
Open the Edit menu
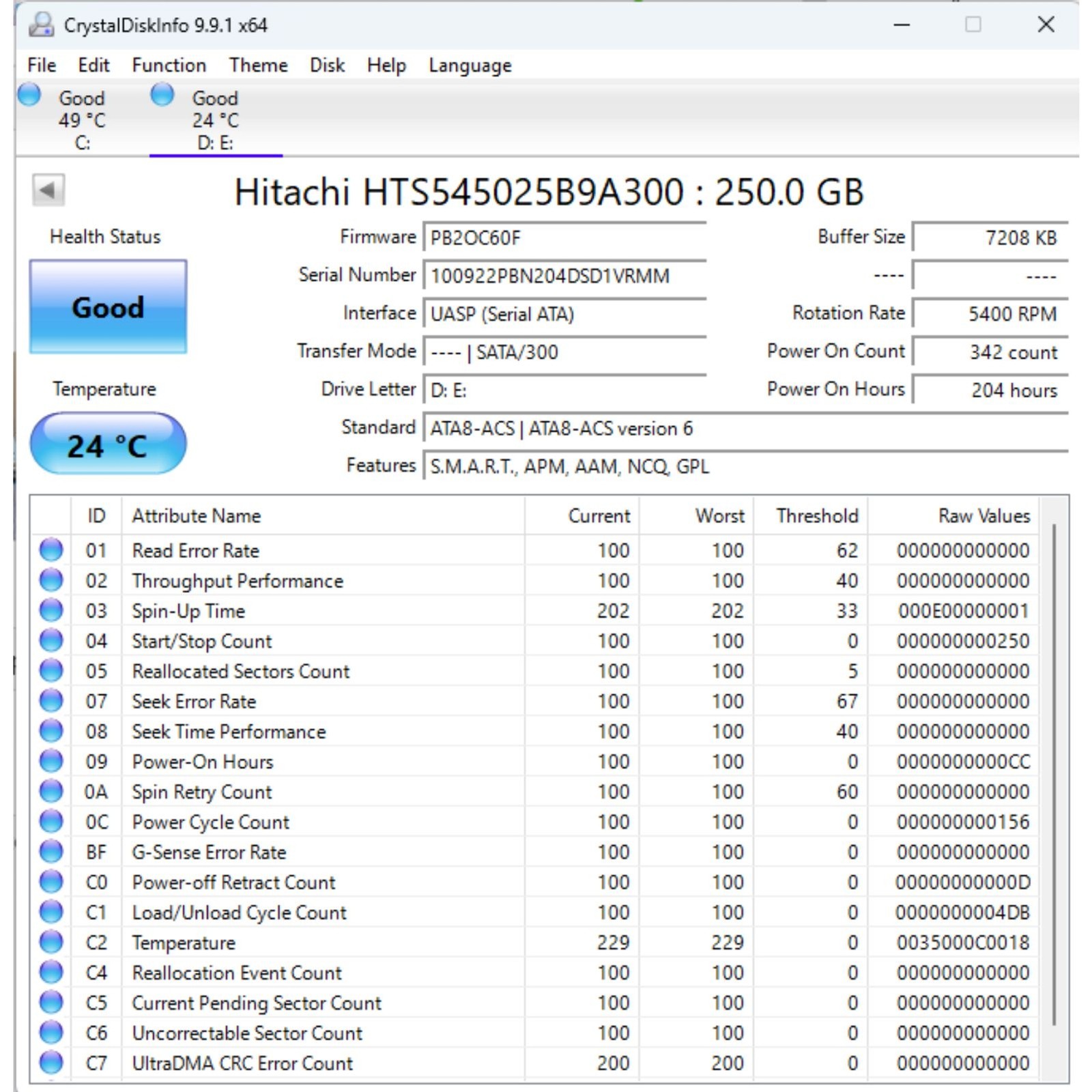pos(94,65)
